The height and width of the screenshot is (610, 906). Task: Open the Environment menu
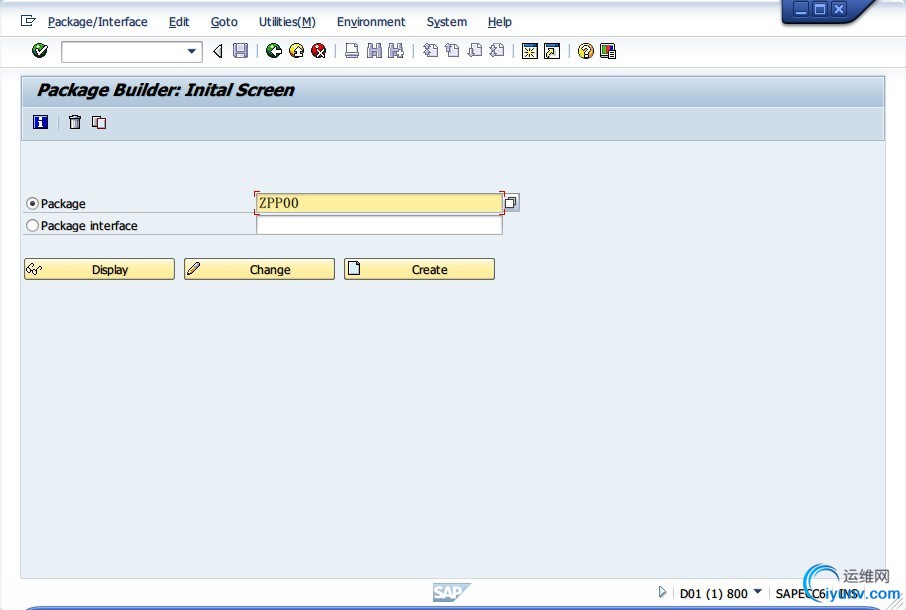371,22
